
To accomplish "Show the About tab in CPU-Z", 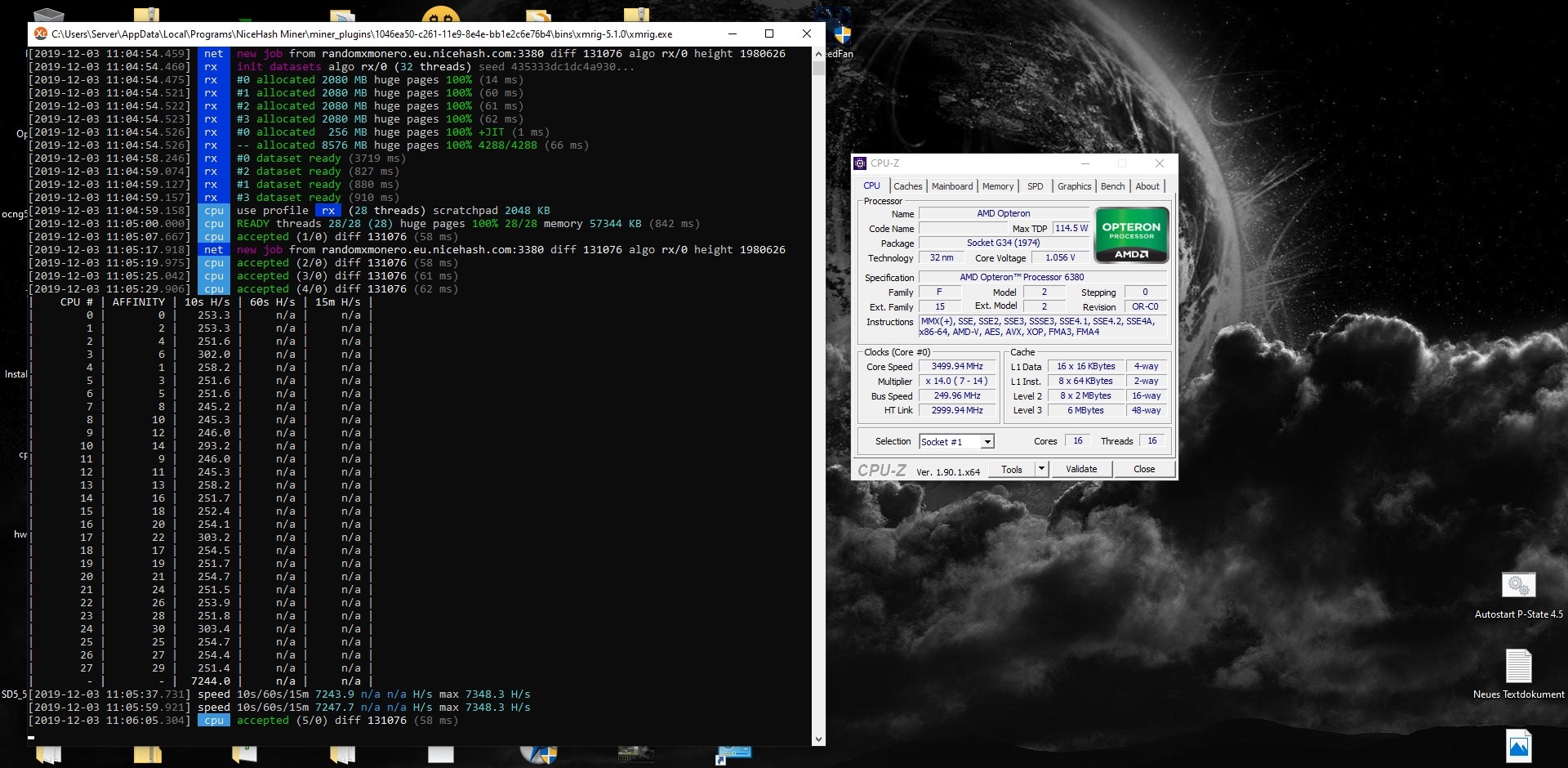I will (x=1147, y=186).
